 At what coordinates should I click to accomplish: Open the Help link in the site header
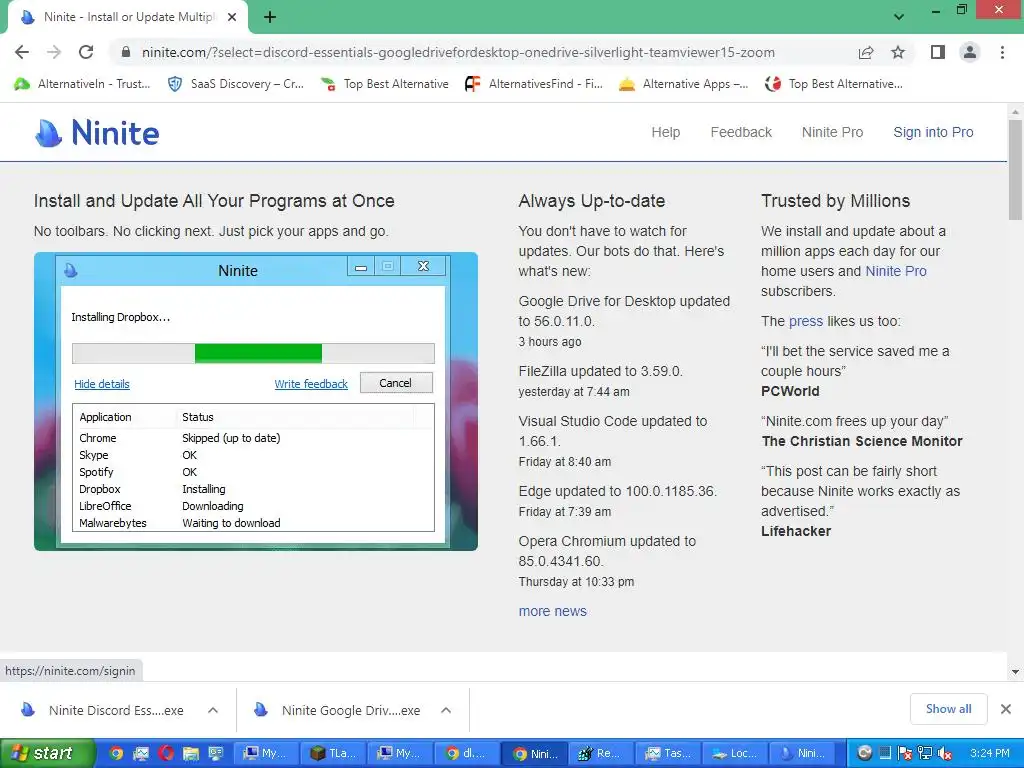coord(665,133)
